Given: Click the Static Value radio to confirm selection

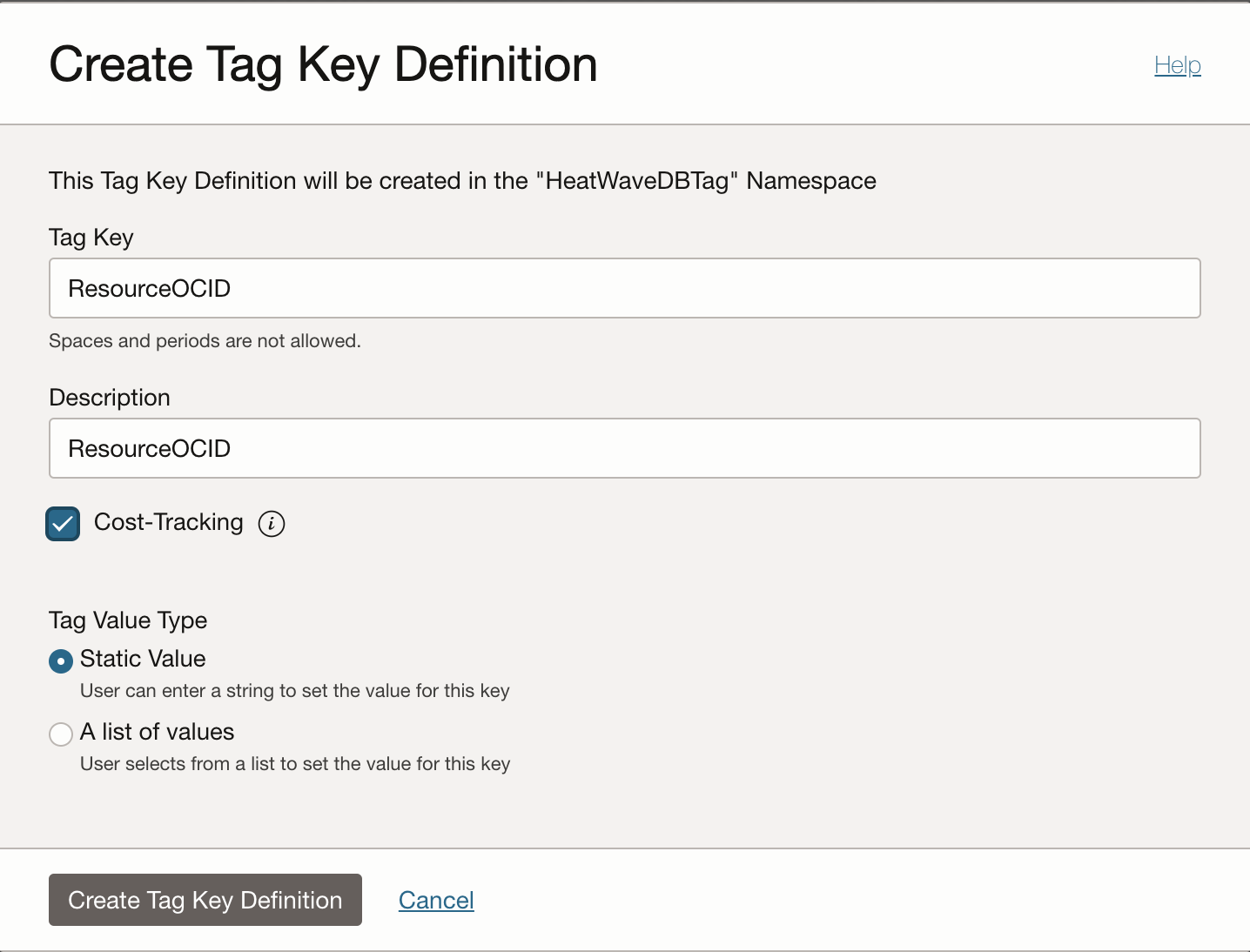Looking at the screenshot, I should tap(60, 661).
